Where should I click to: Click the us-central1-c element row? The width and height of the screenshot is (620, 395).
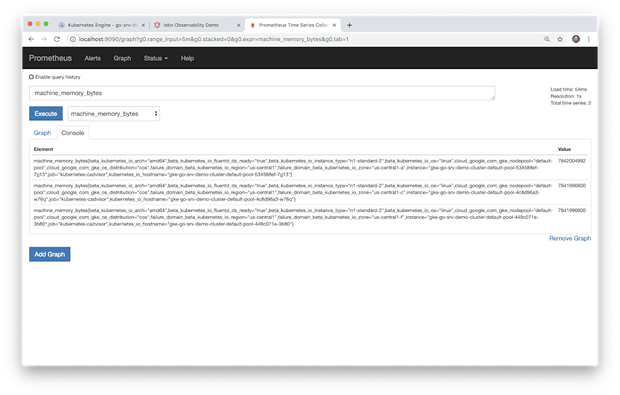pyautogui.click(x=310, y=193)
